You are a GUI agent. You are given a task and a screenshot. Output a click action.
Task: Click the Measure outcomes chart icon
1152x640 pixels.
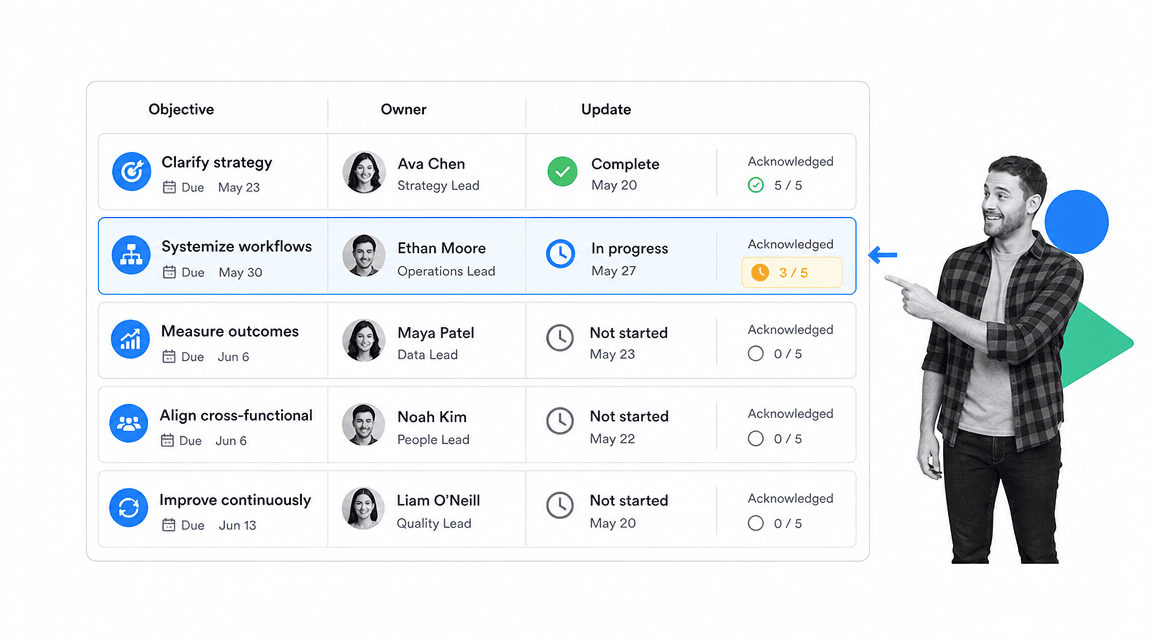click(x=130, y=339)
